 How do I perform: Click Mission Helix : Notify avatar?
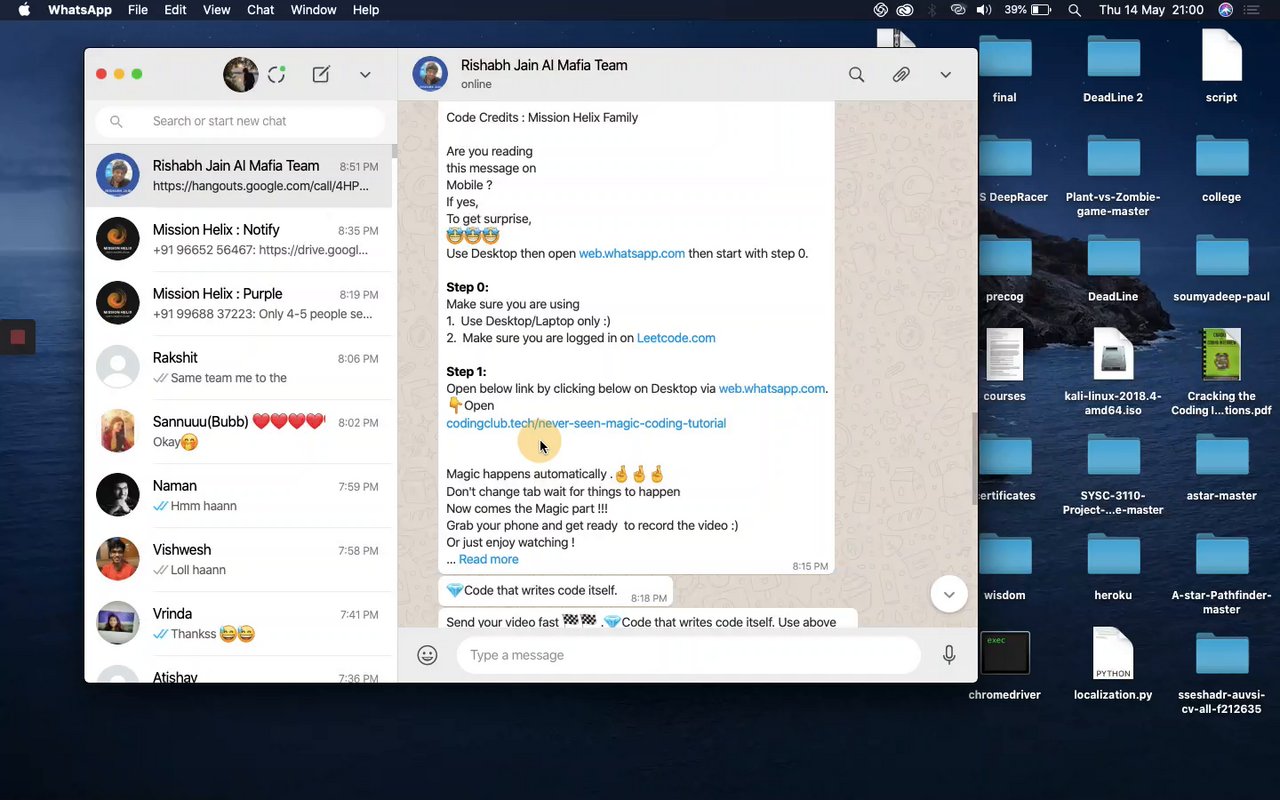coord(118,239)
